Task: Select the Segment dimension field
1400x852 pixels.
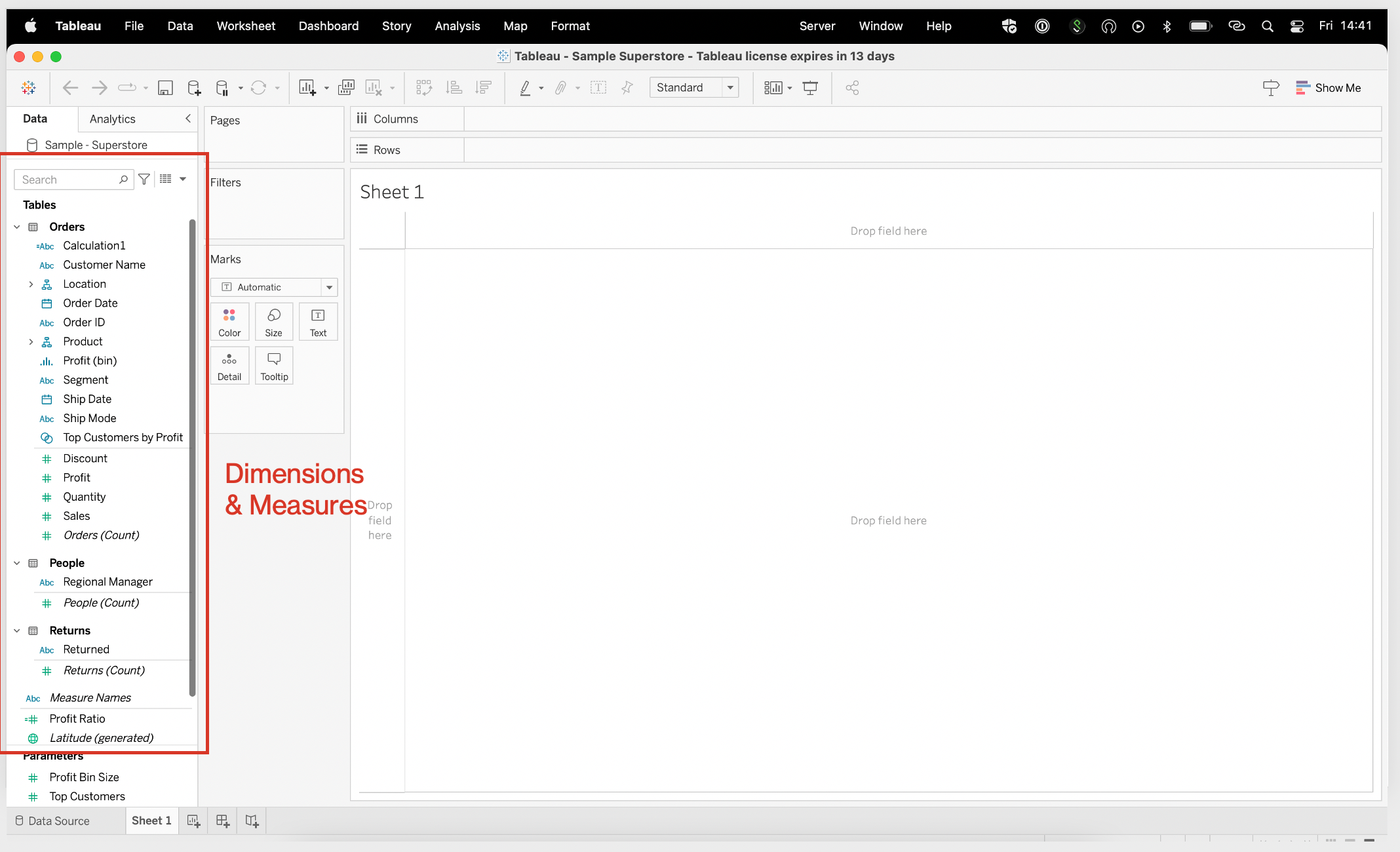Action: point(85,380)
